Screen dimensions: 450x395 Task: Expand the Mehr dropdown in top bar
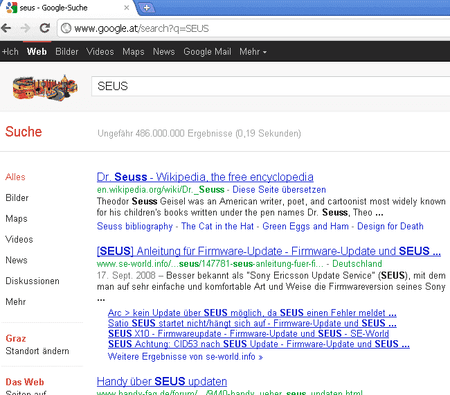click(x=253, y=52)
